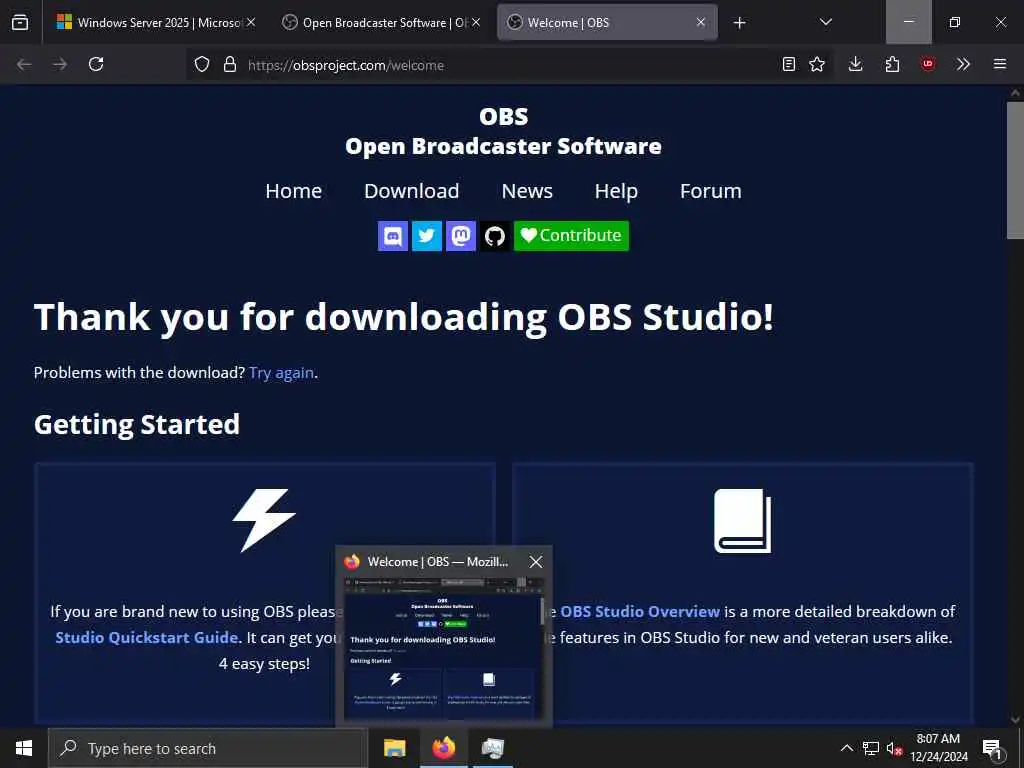
Task: Open the downloads panel
Action: pyautogui.click(x=856, y=64)
